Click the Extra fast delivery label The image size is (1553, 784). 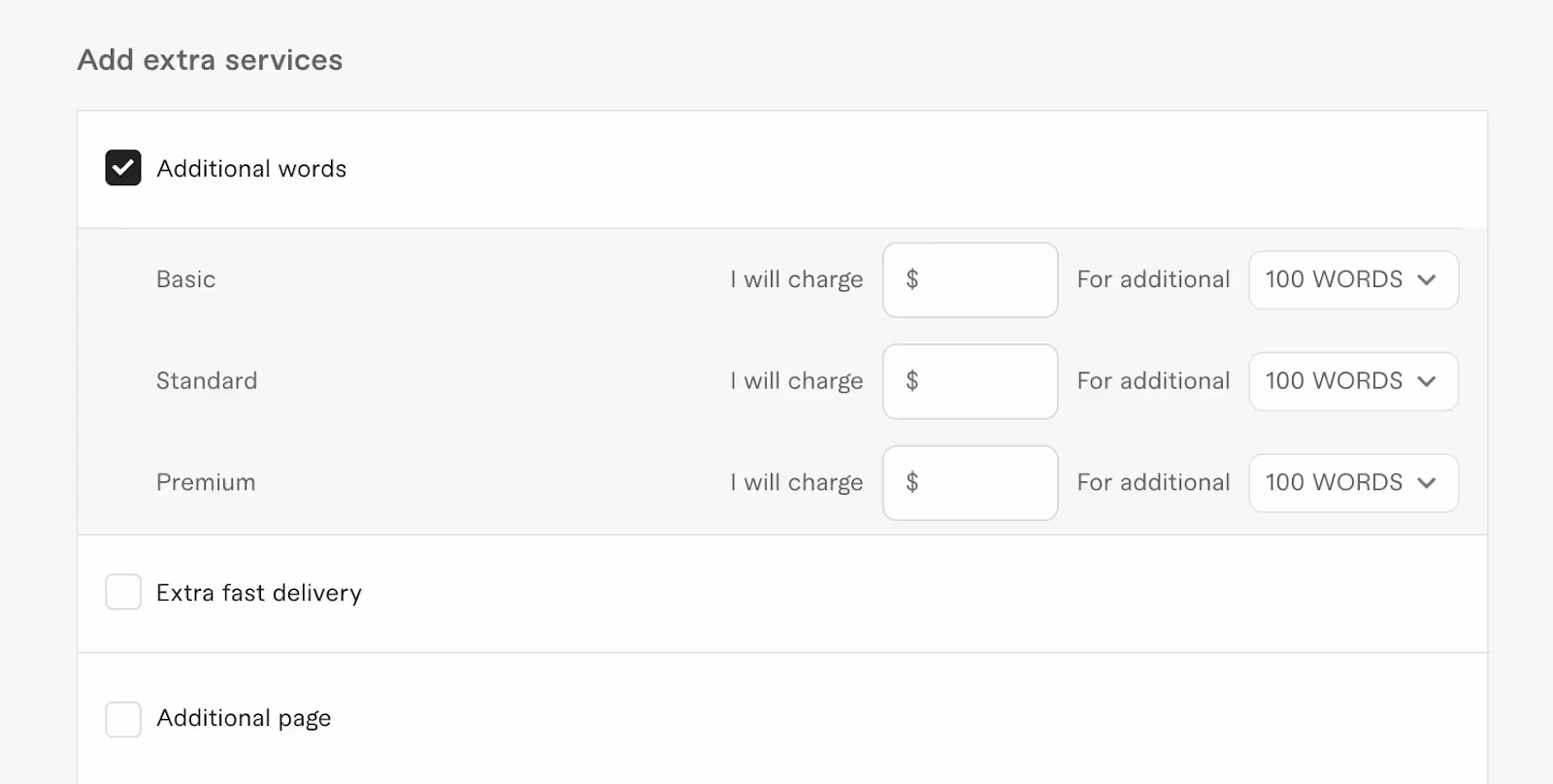(259, 593)
